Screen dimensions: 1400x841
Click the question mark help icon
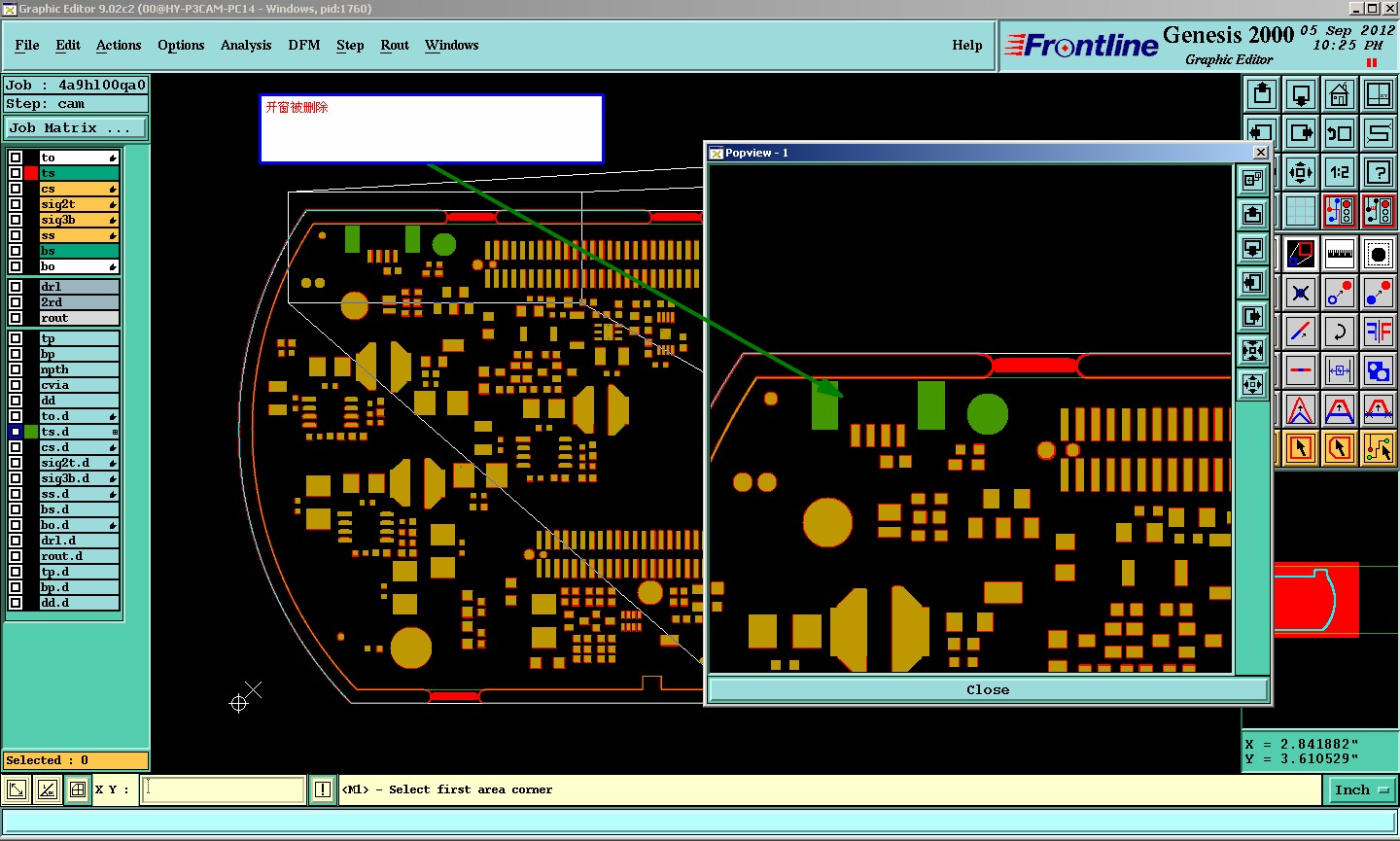tap(1379, 172)
